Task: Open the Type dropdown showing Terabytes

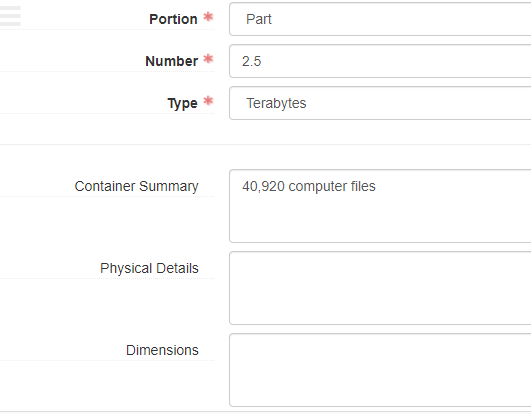Action: pos(380,103)
